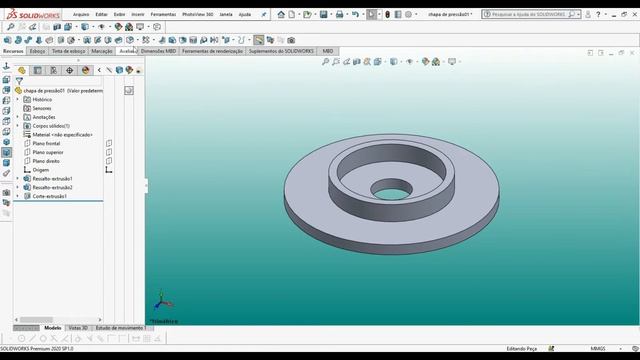Switch to the Ferramentas de renderização tab
640x360 pixels.
[212, 51]
